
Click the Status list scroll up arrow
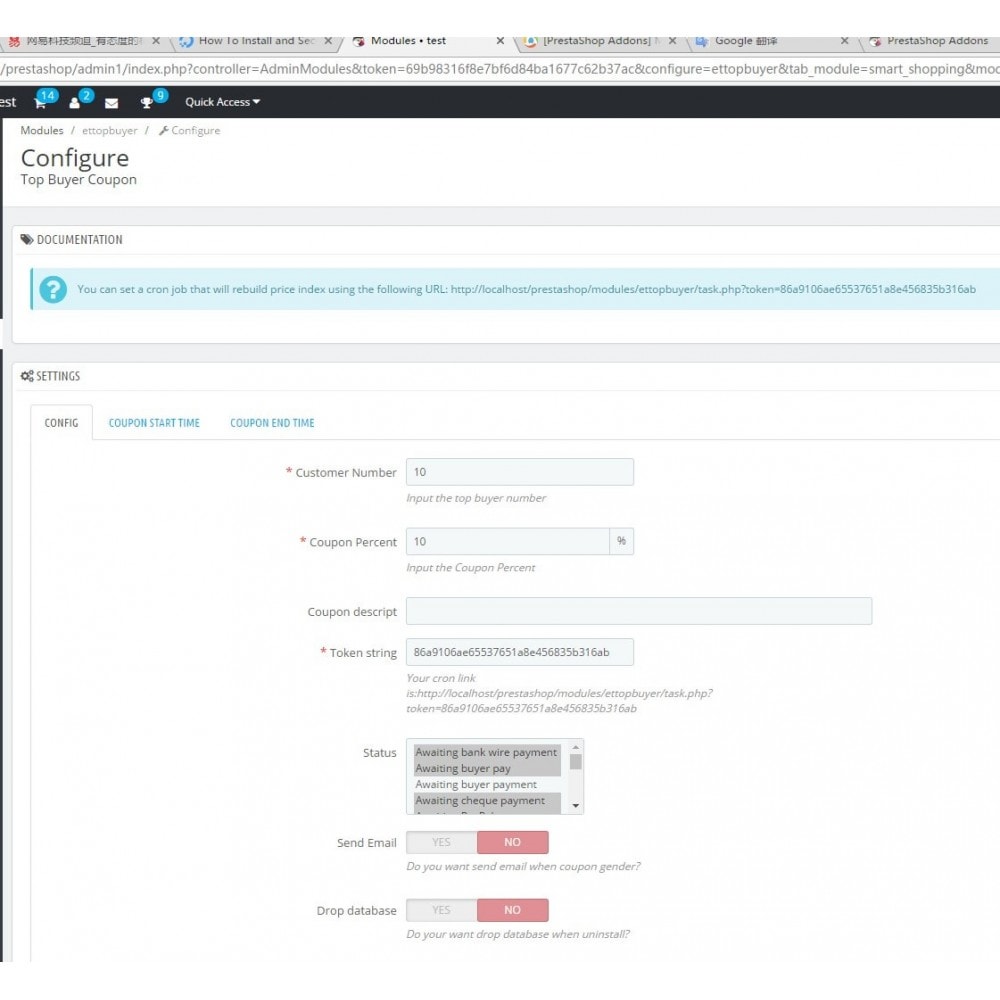click(x=576, y=747)
